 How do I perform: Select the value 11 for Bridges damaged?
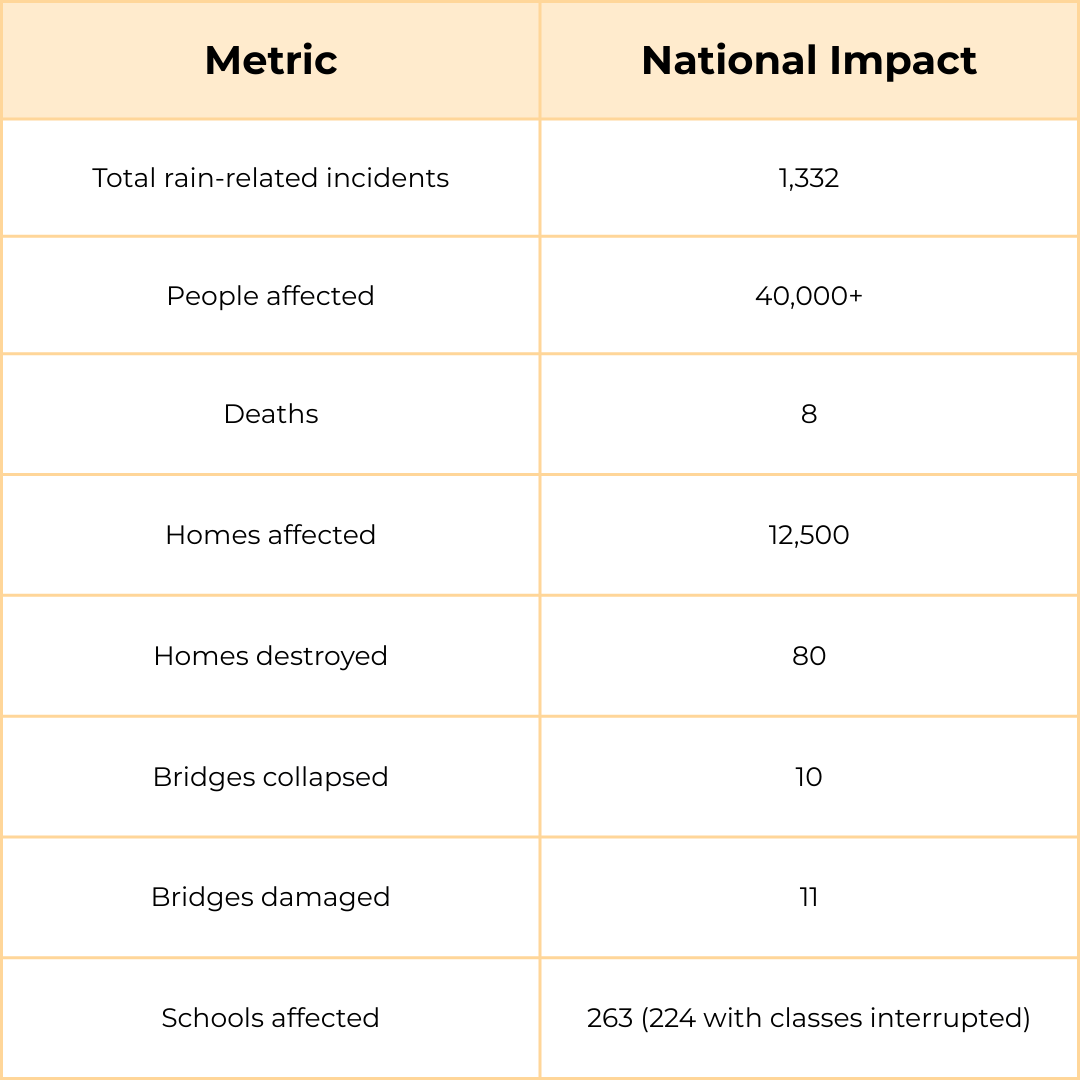click(808, 897)
